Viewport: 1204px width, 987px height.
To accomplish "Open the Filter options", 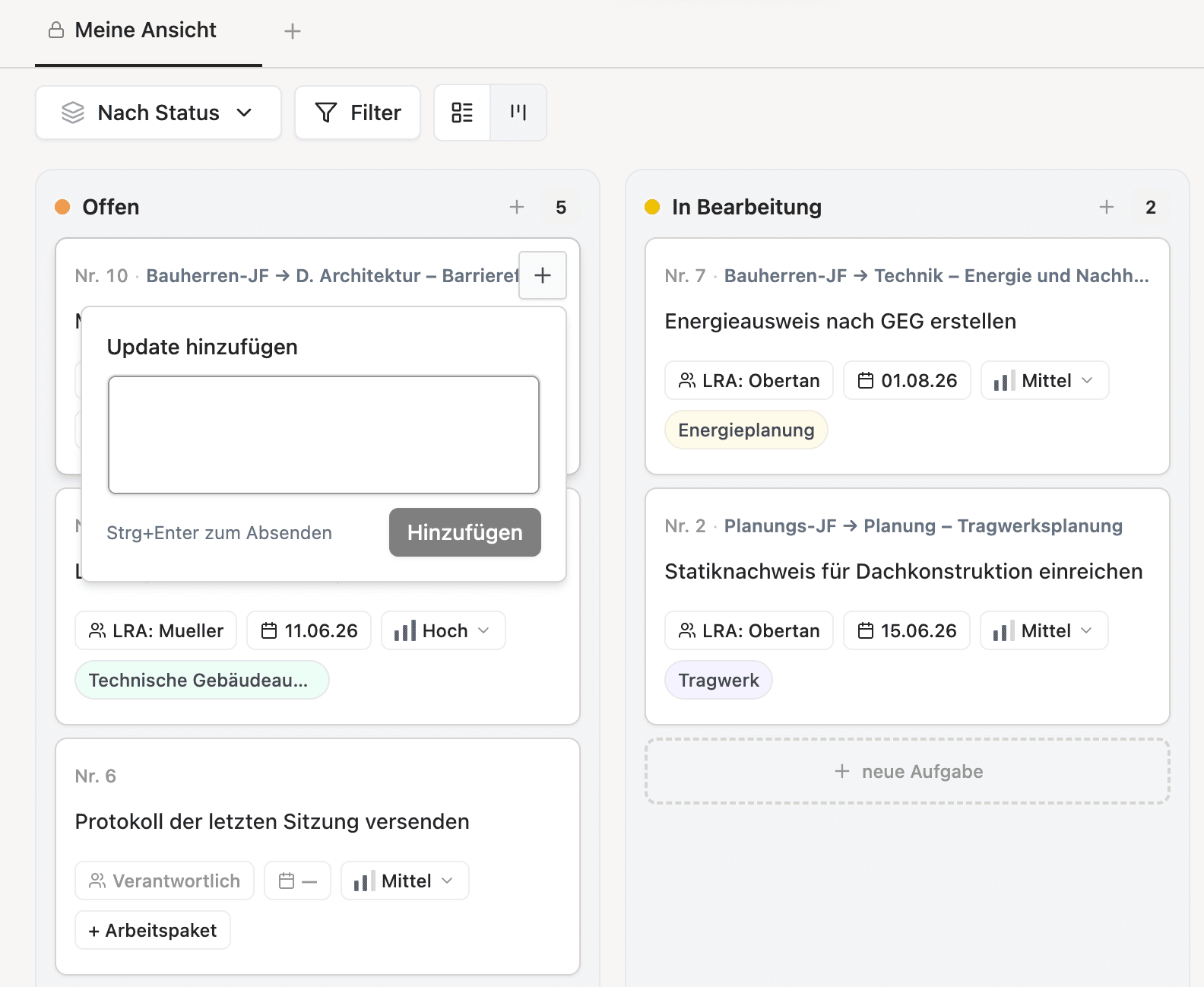I will (357, 113).
